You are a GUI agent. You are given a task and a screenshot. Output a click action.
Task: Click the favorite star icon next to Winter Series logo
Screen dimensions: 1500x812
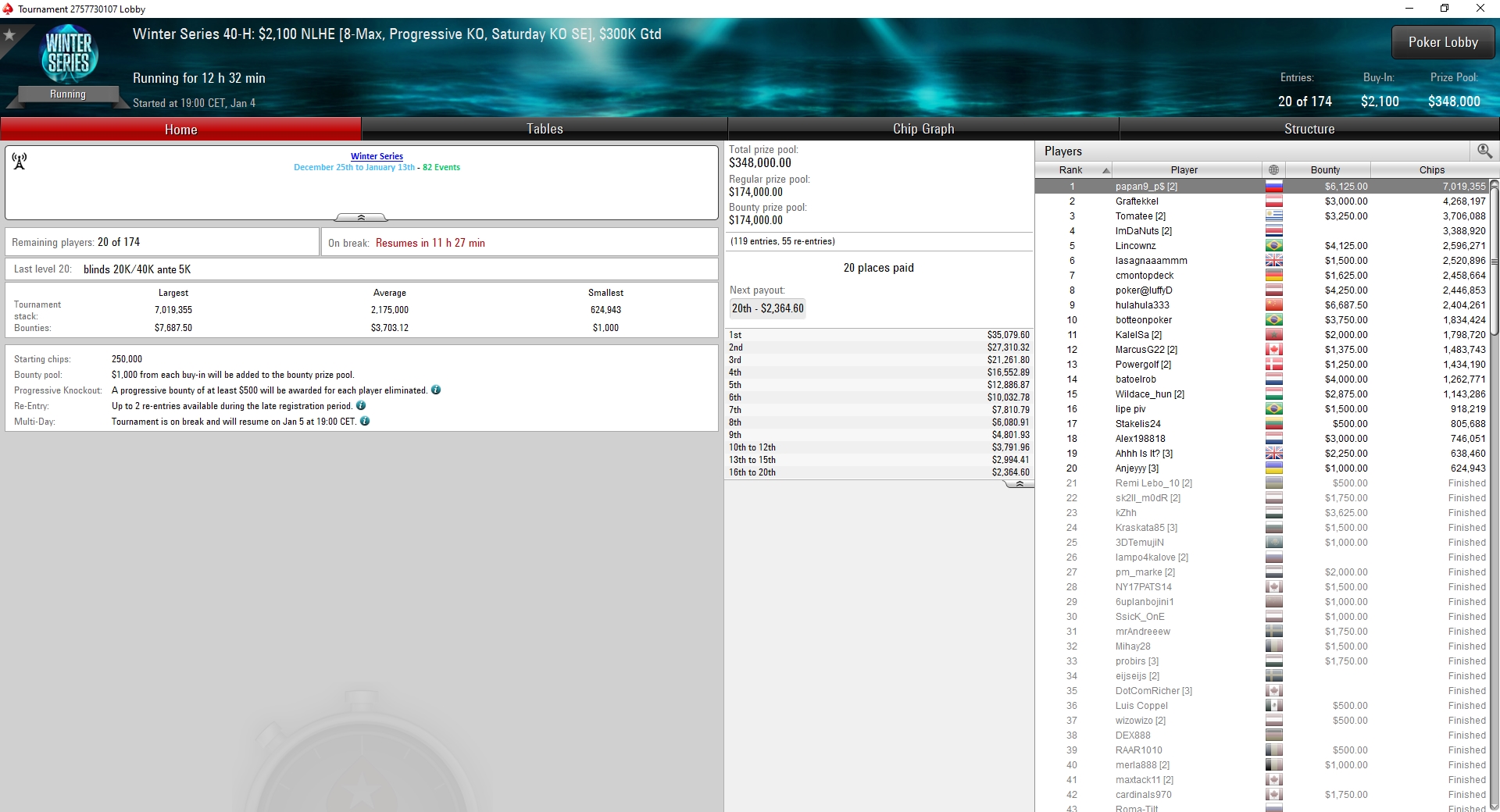coord(9,35)
